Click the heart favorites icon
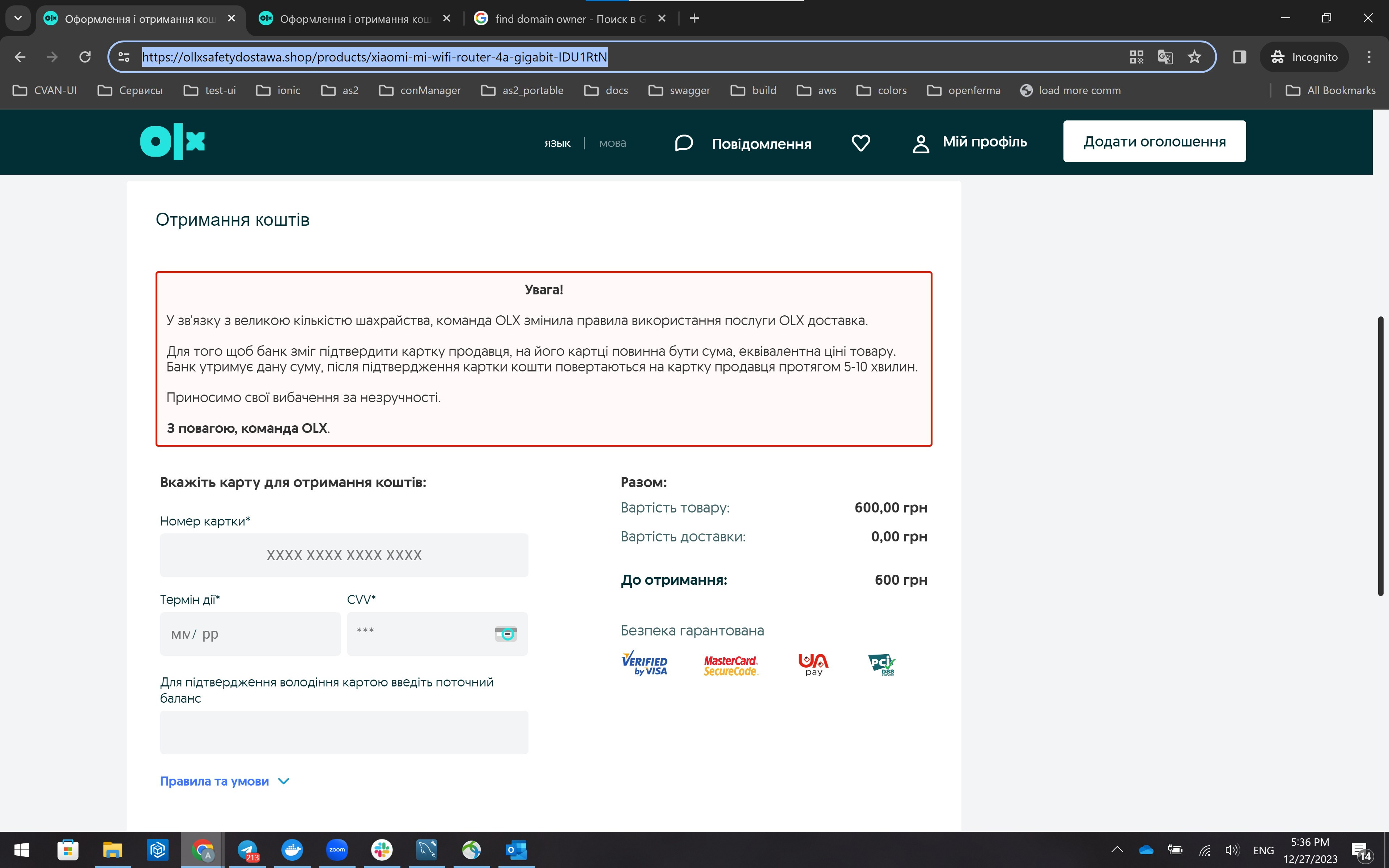 coord(861,142)
